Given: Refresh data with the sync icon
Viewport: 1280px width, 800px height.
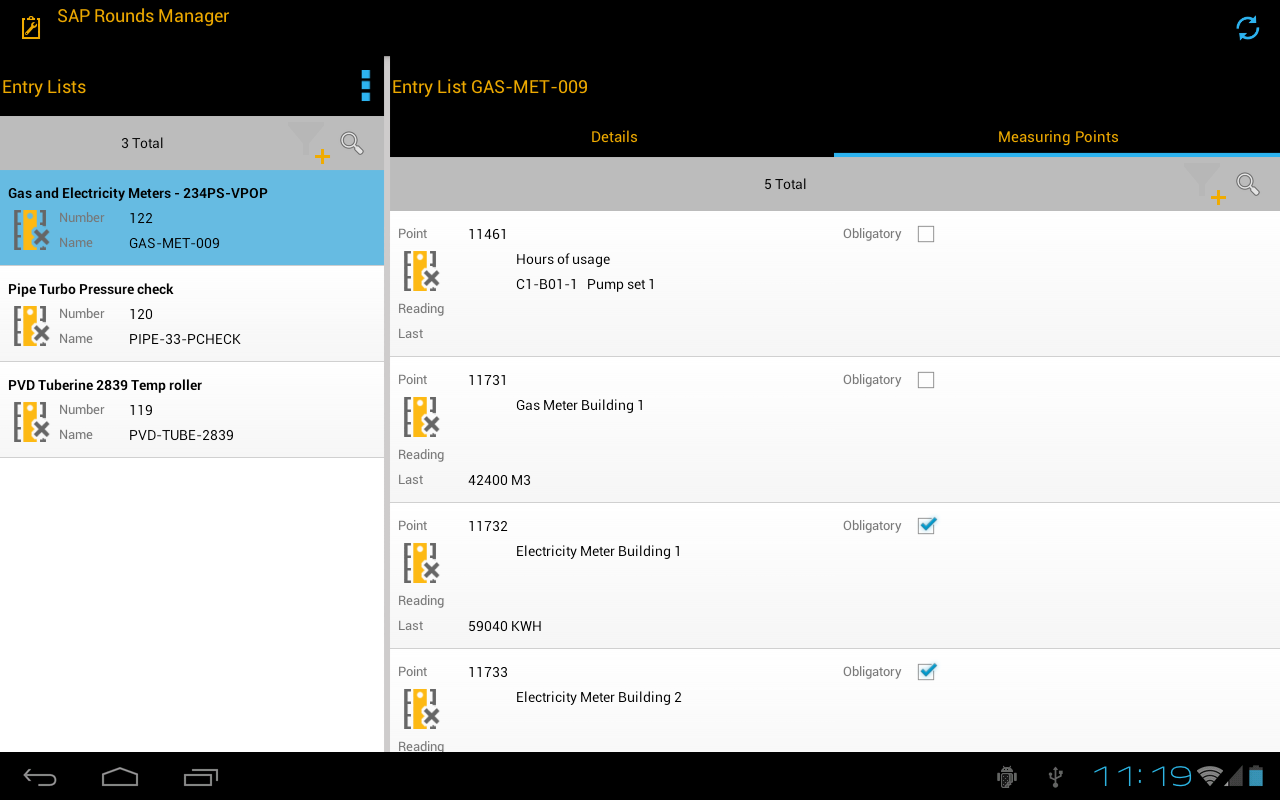Looking at the screenshot, I should click(x=1248, y=28).
